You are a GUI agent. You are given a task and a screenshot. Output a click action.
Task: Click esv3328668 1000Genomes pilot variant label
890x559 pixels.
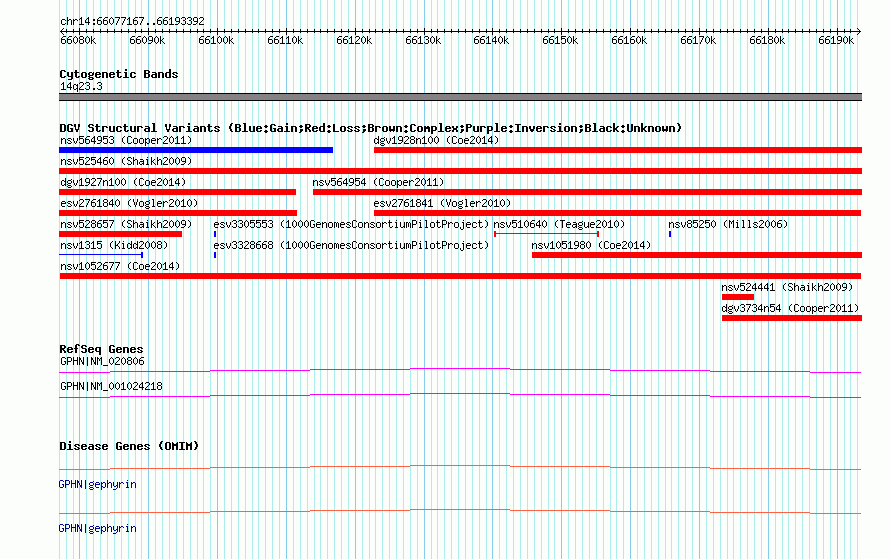[x=351, y=245]
